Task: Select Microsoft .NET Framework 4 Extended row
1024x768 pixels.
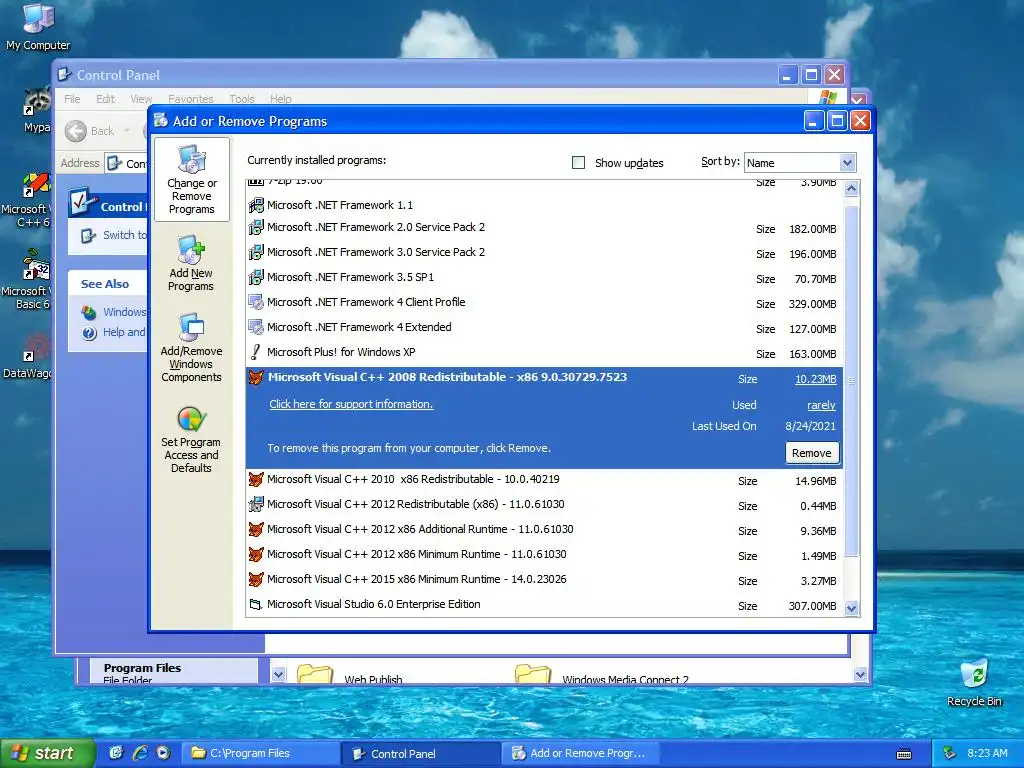Action: [545, 328]
